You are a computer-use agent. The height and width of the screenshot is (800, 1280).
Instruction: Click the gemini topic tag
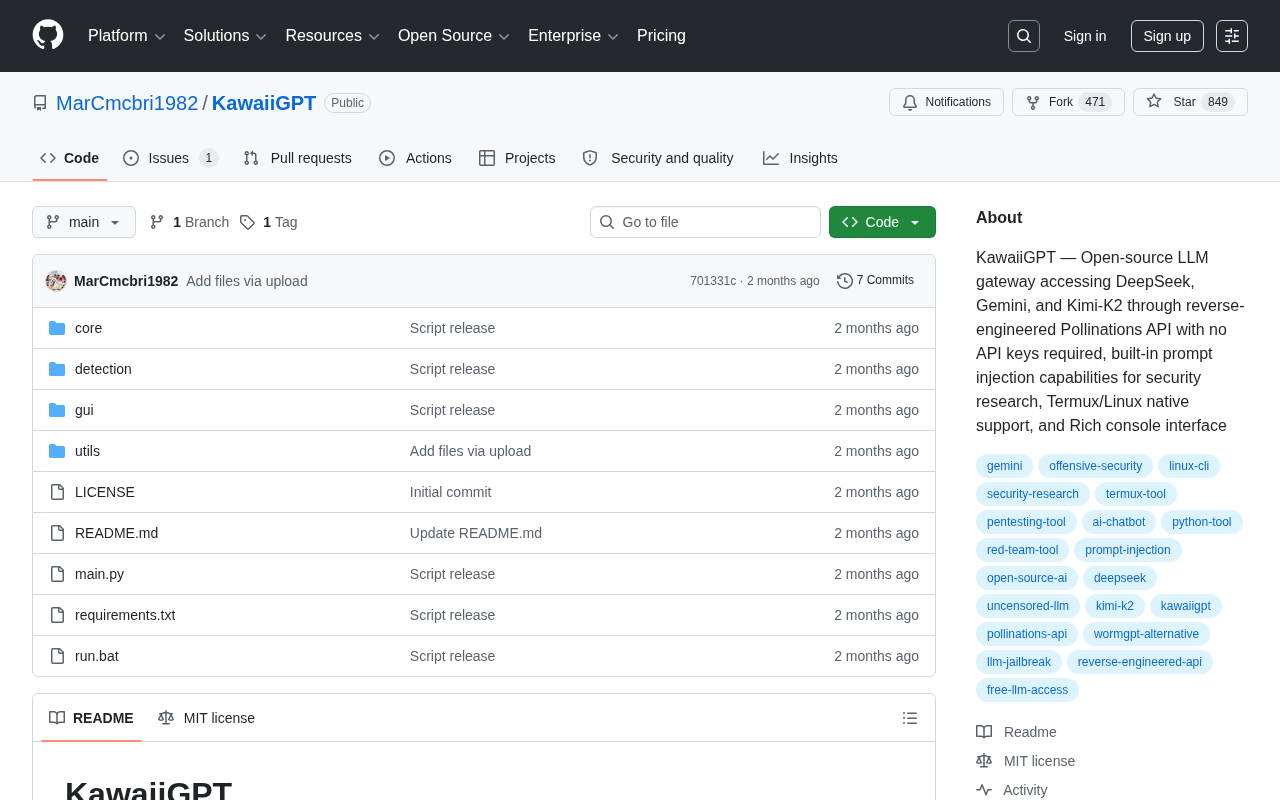tap(1004, 466)
